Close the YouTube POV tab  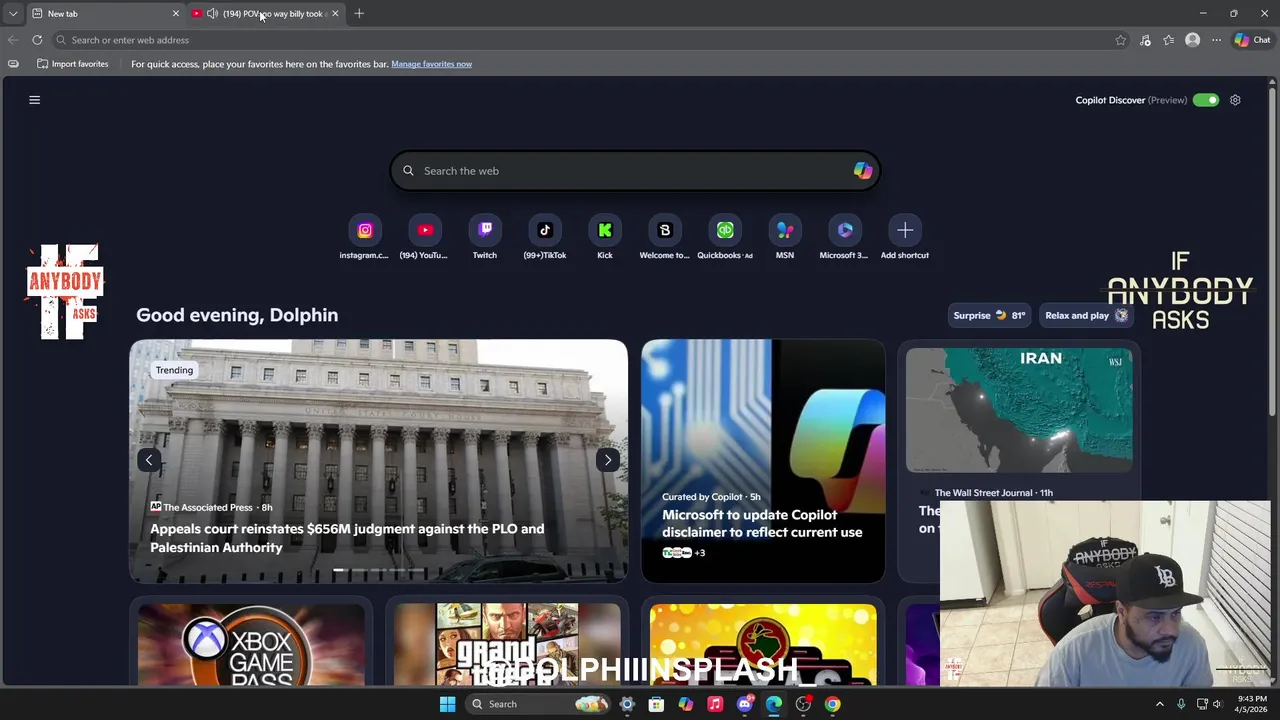coord(335,14)
